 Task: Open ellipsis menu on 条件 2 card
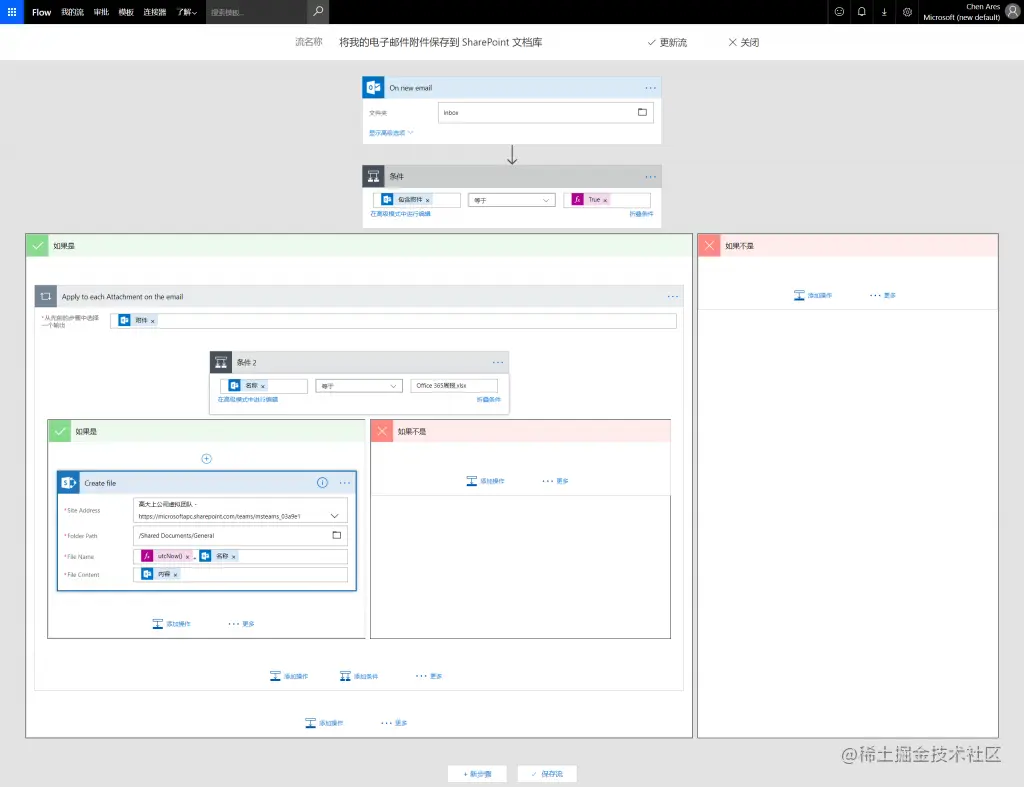(498, 362)
